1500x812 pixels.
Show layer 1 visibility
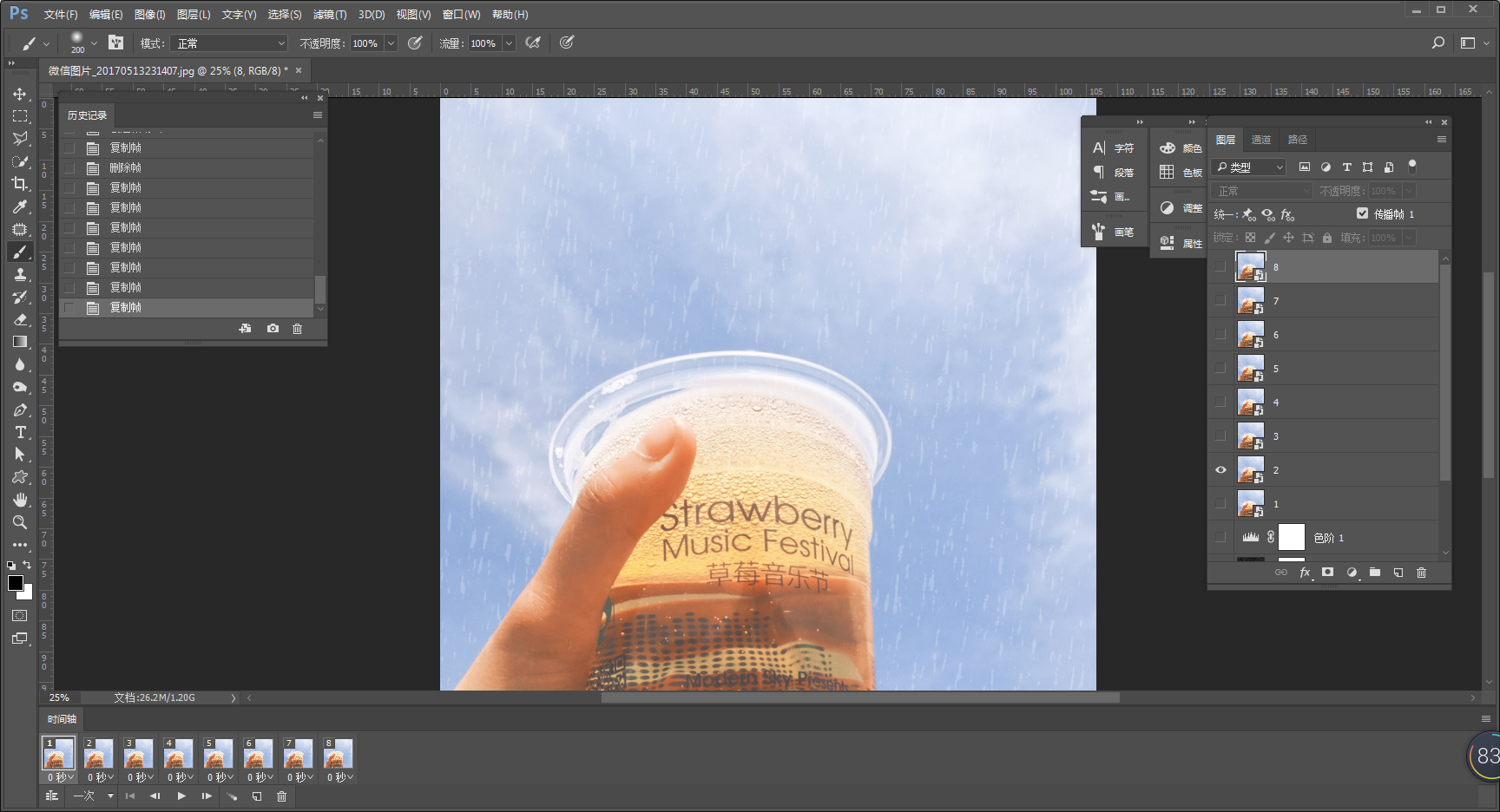point(1221,504)
